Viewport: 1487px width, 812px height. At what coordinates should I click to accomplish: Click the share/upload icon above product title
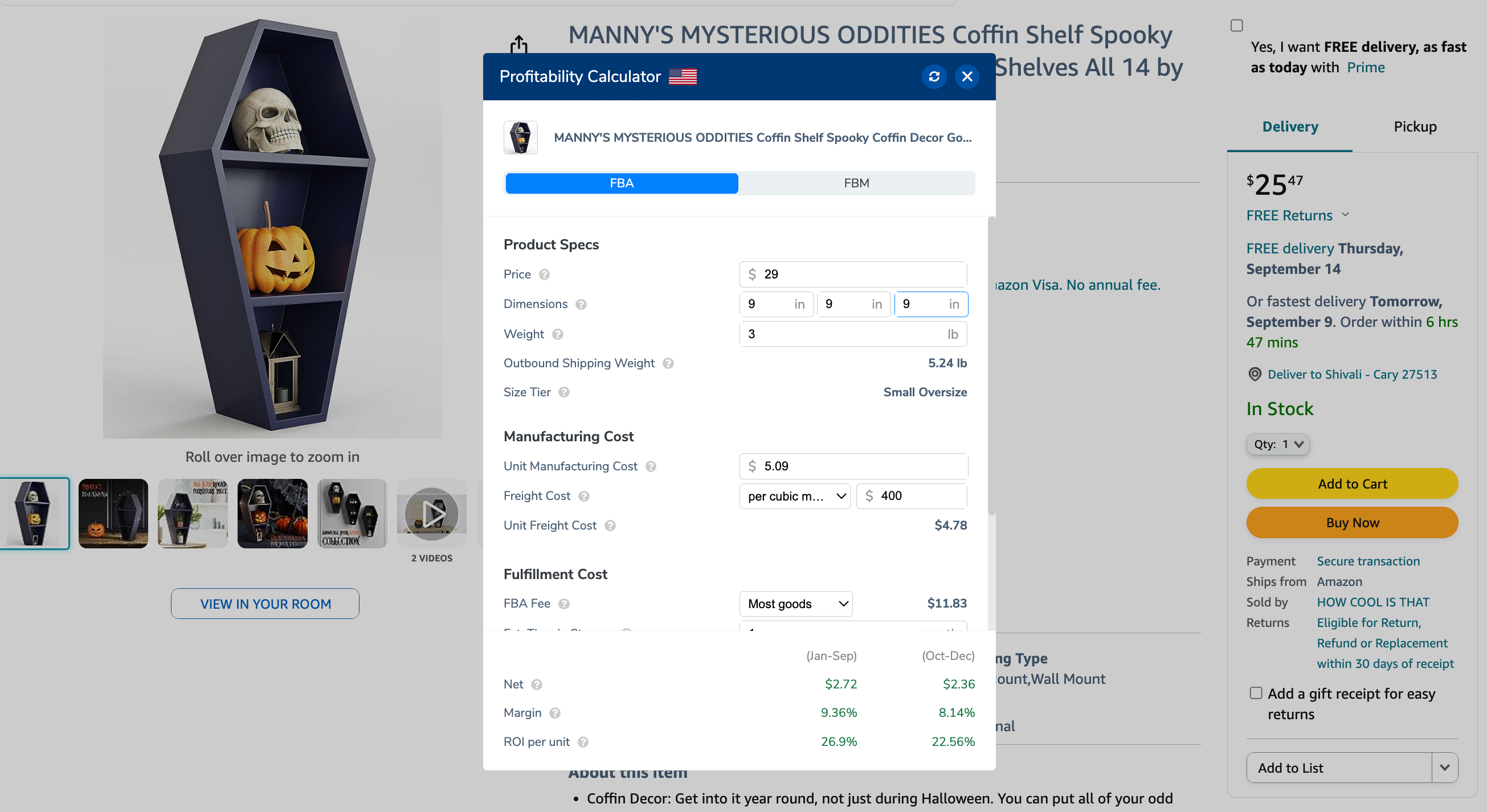click(x=522, y=45)
